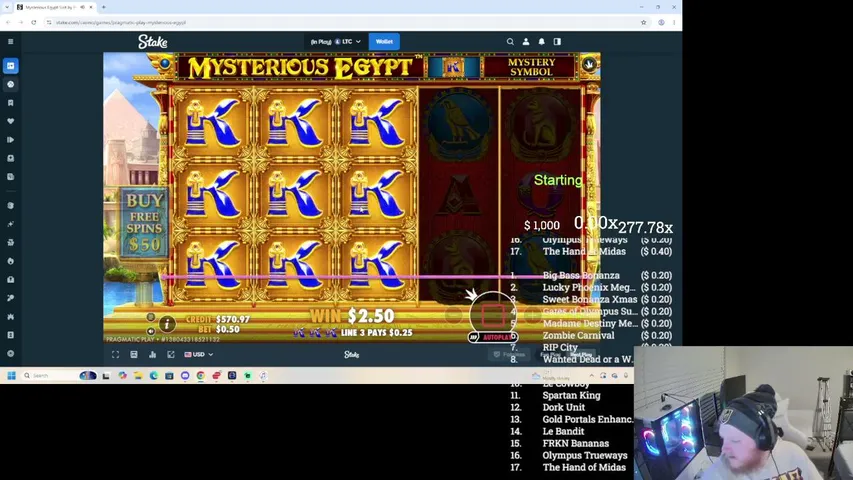The height and width of the screenshot is (480, 853).
Task: Open File Explorer from the taskbar
Action: coord(138,376)
